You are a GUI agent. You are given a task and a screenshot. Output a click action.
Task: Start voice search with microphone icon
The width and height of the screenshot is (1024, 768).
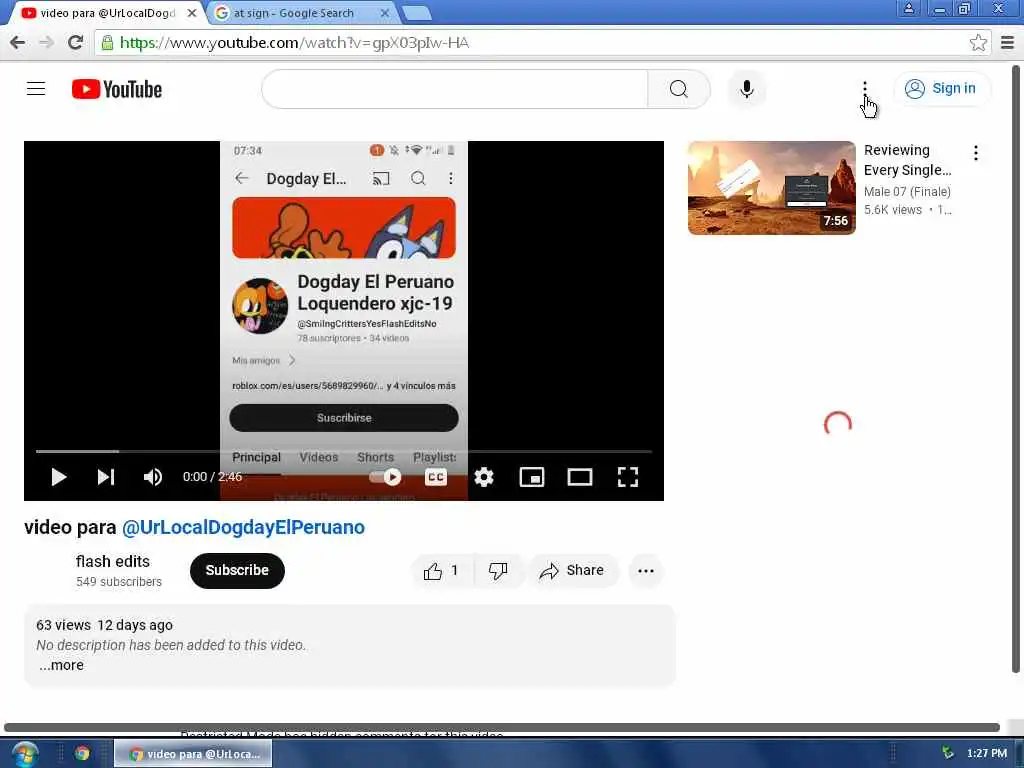coord(746,89)
